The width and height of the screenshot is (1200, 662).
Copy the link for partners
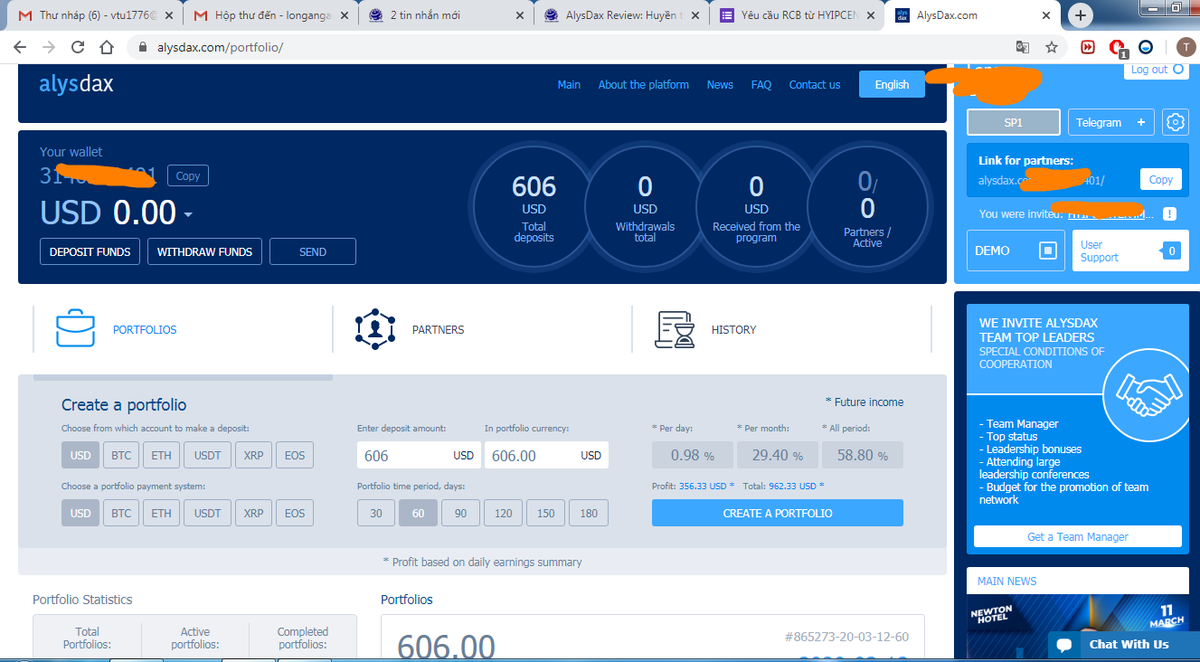click(1161, 180)
